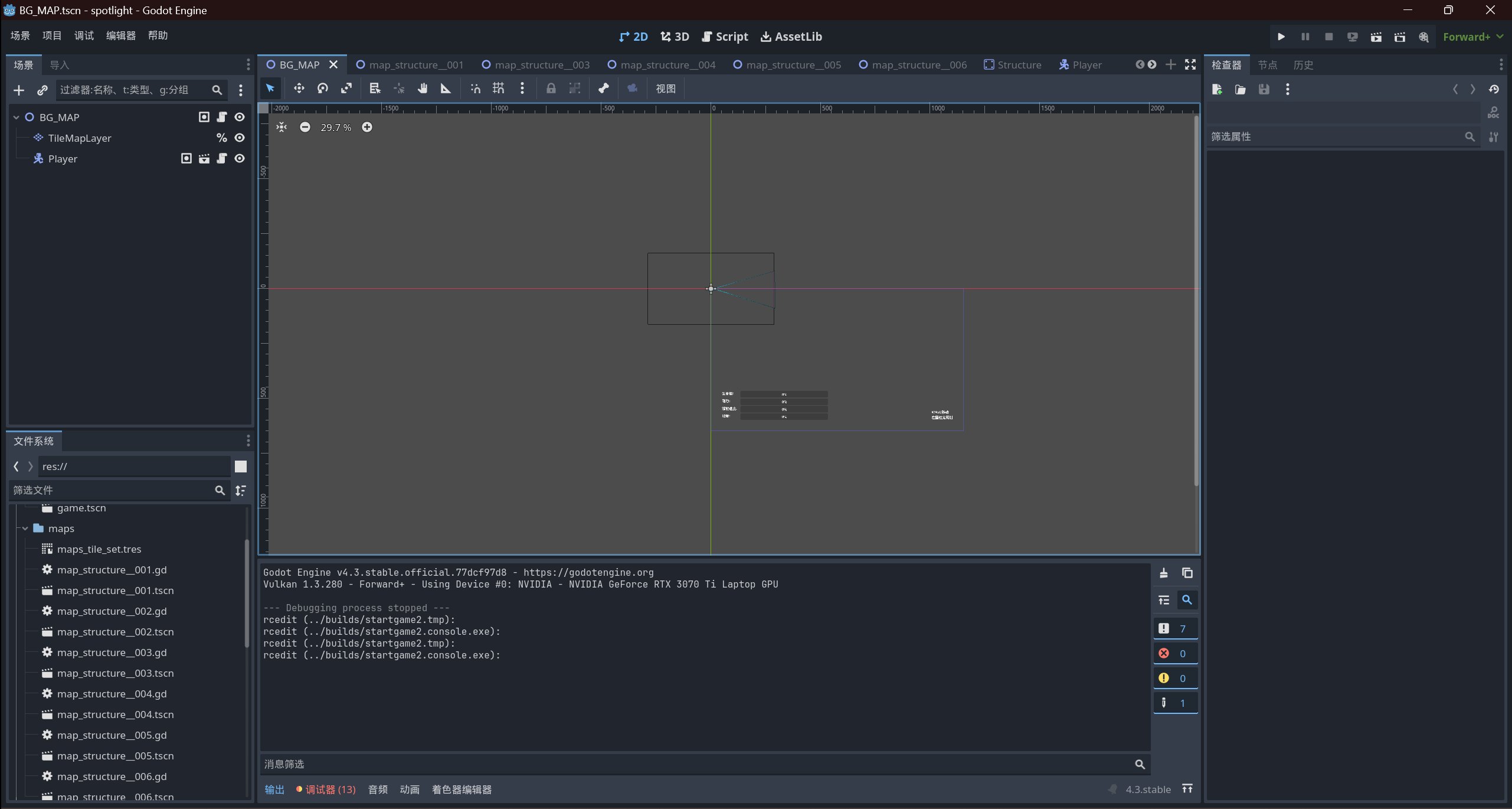
Task: Add a new child node plus icon
Action: [x=19, y=90]
